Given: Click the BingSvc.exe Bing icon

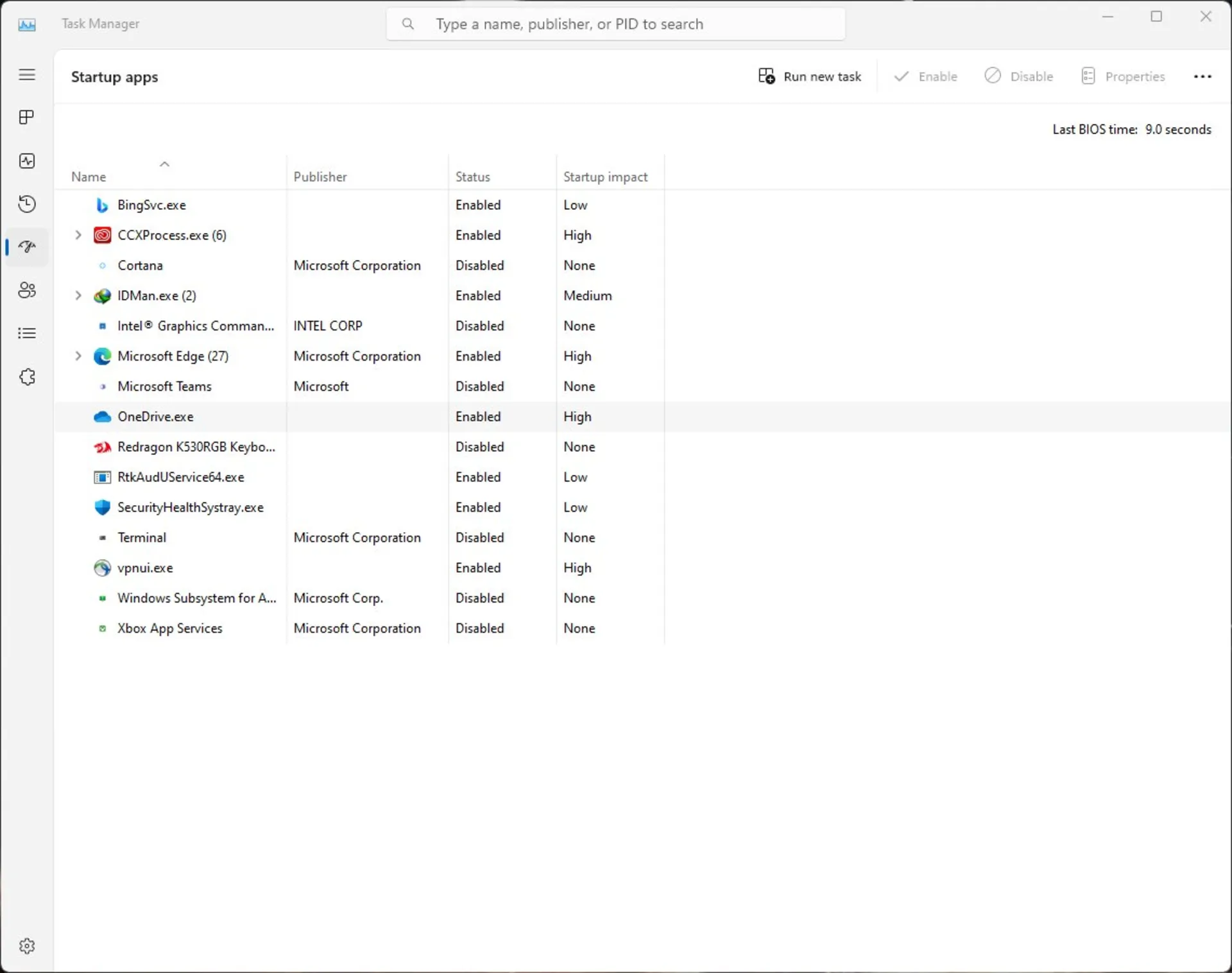Looking at the screenshot, I should click(x=102, y=205).
